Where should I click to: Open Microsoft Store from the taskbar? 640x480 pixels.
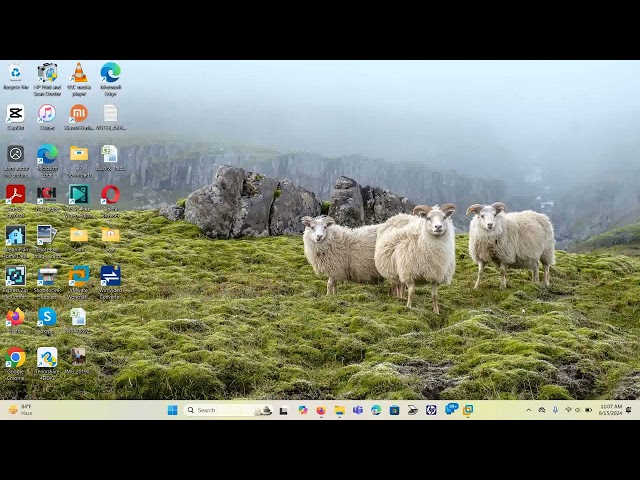point(394,410)
